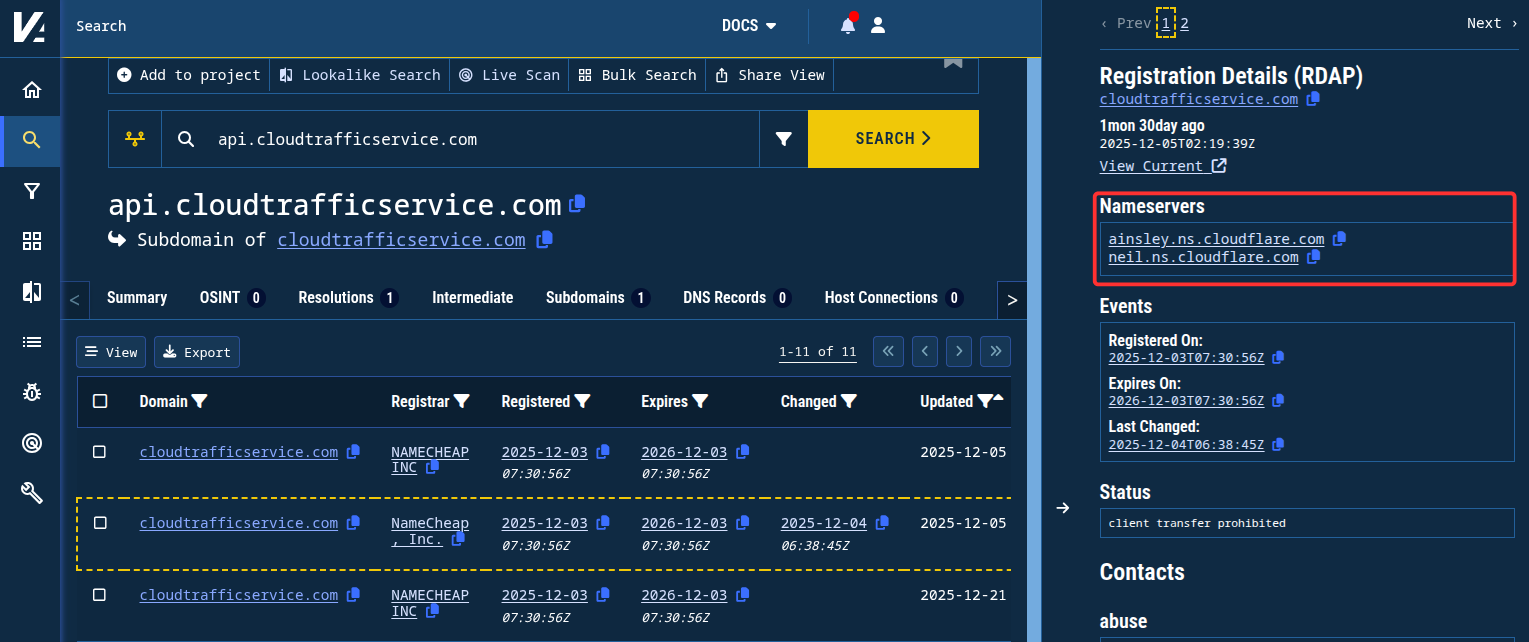The height and width of the screenshot is (642, 1529).
Task: Open the DOCS dropdown menu
Action: [x=749, y=26]
